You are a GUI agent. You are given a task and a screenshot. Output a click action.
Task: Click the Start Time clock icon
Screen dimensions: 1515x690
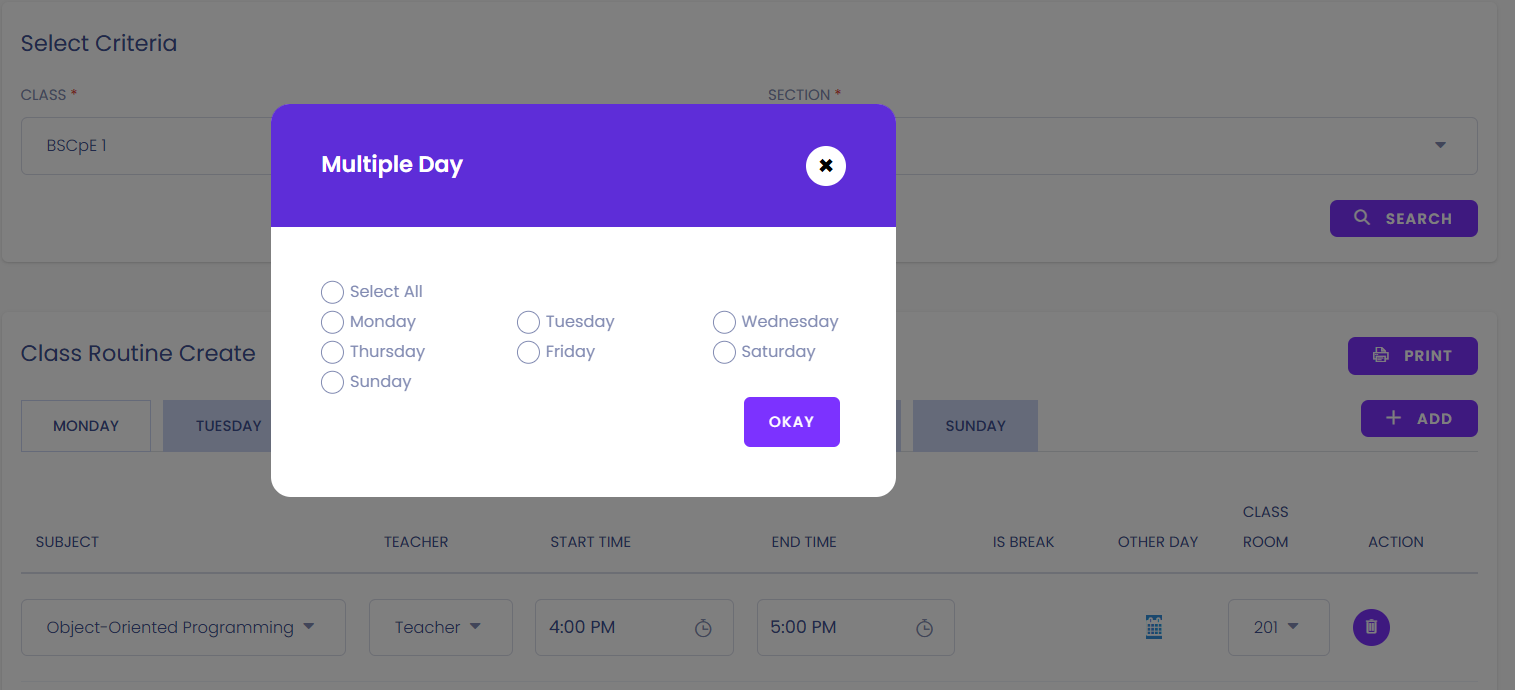(x=703, y=628)
